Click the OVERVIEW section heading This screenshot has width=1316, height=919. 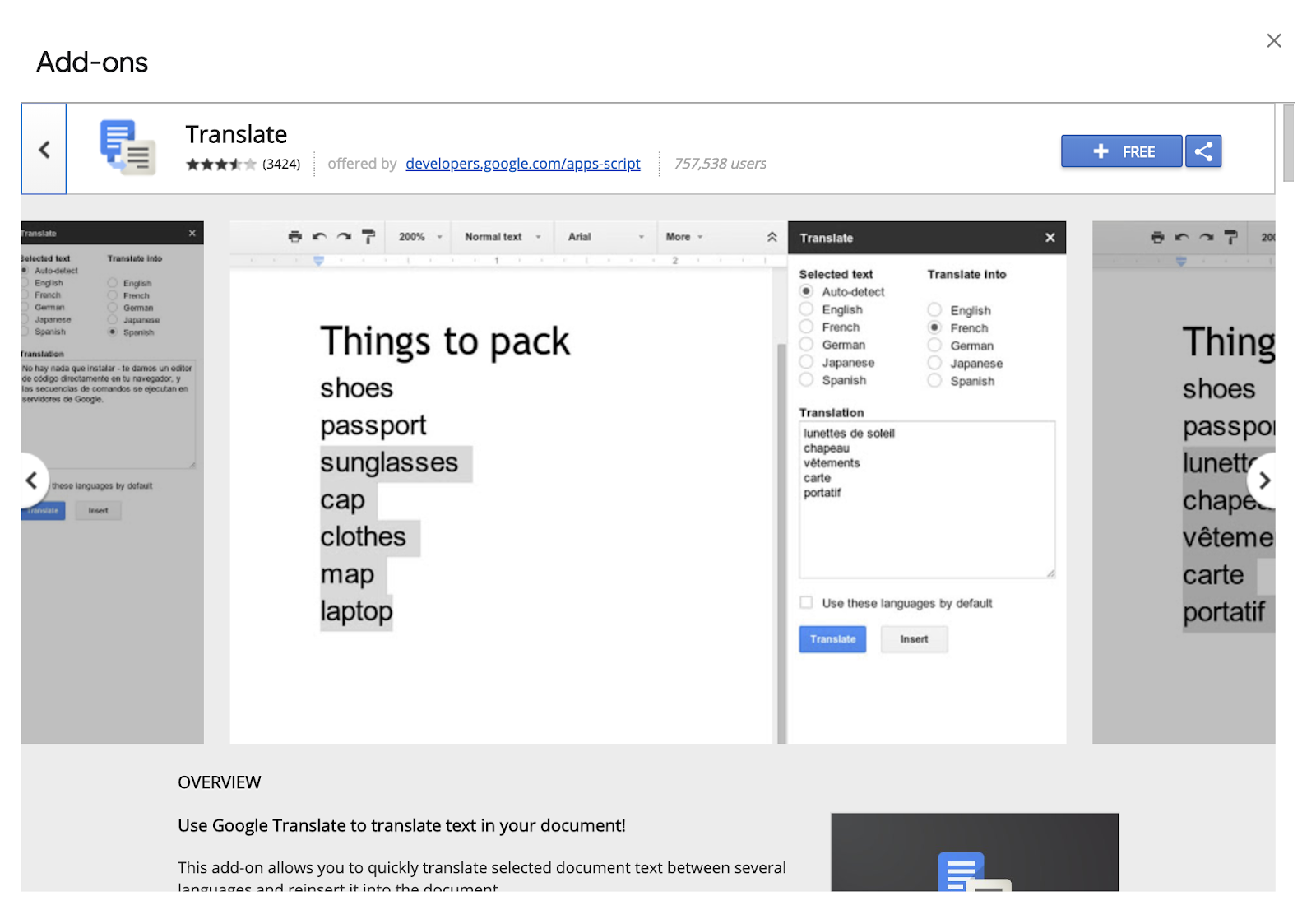click(x=220, y=782)
